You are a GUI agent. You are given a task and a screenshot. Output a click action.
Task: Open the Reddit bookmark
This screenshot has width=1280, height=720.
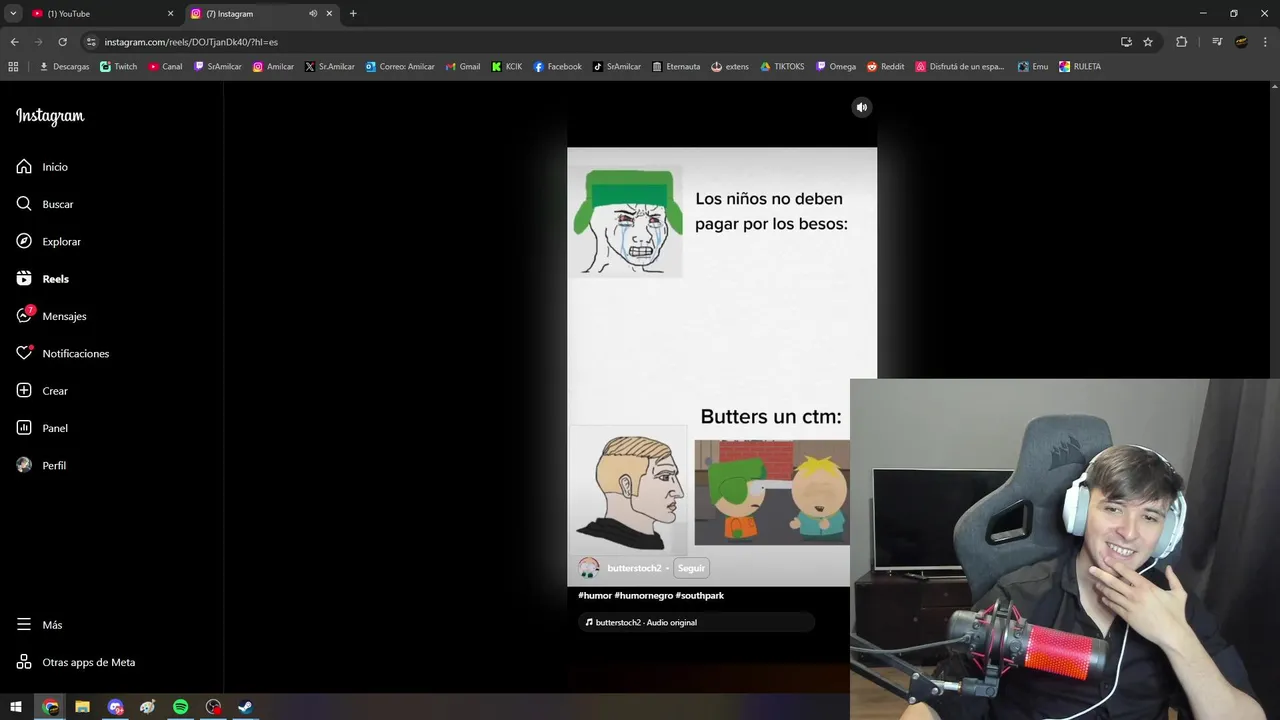point(885,67)
